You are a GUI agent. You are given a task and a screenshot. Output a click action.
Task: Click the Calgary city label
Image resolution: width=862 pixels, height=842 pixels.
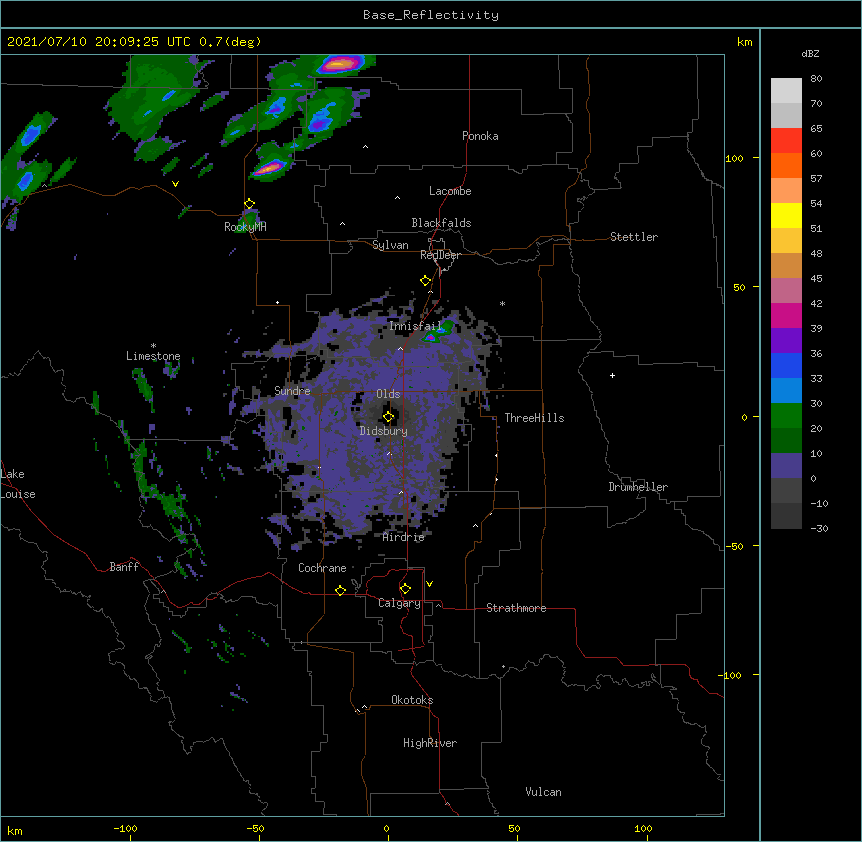click(399, 603)
